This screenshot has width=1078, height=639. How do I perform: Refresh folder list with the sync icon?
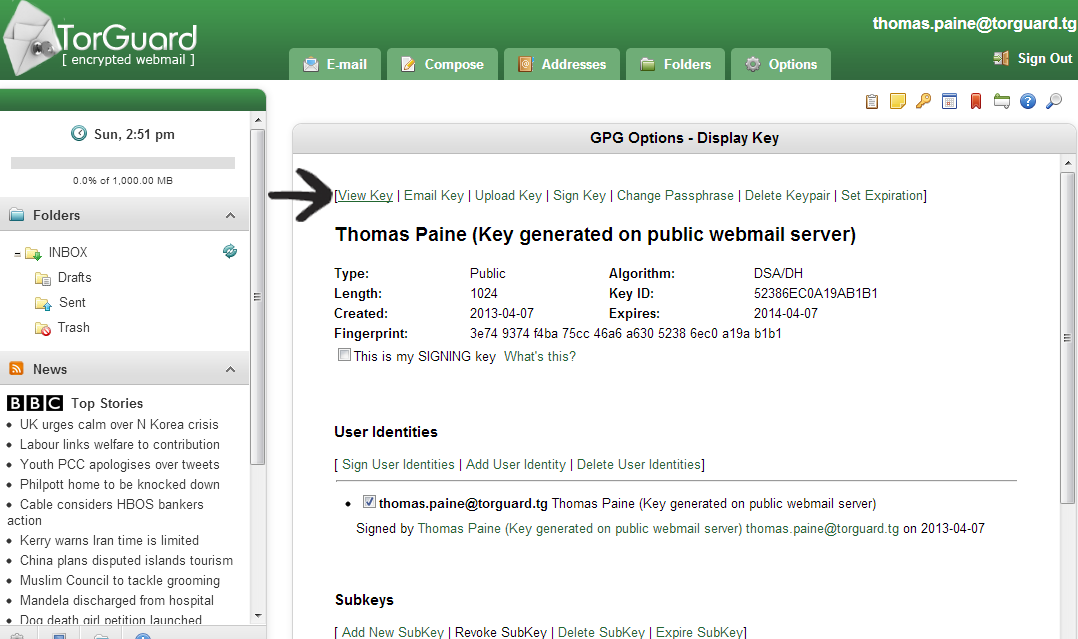[230, 251]
